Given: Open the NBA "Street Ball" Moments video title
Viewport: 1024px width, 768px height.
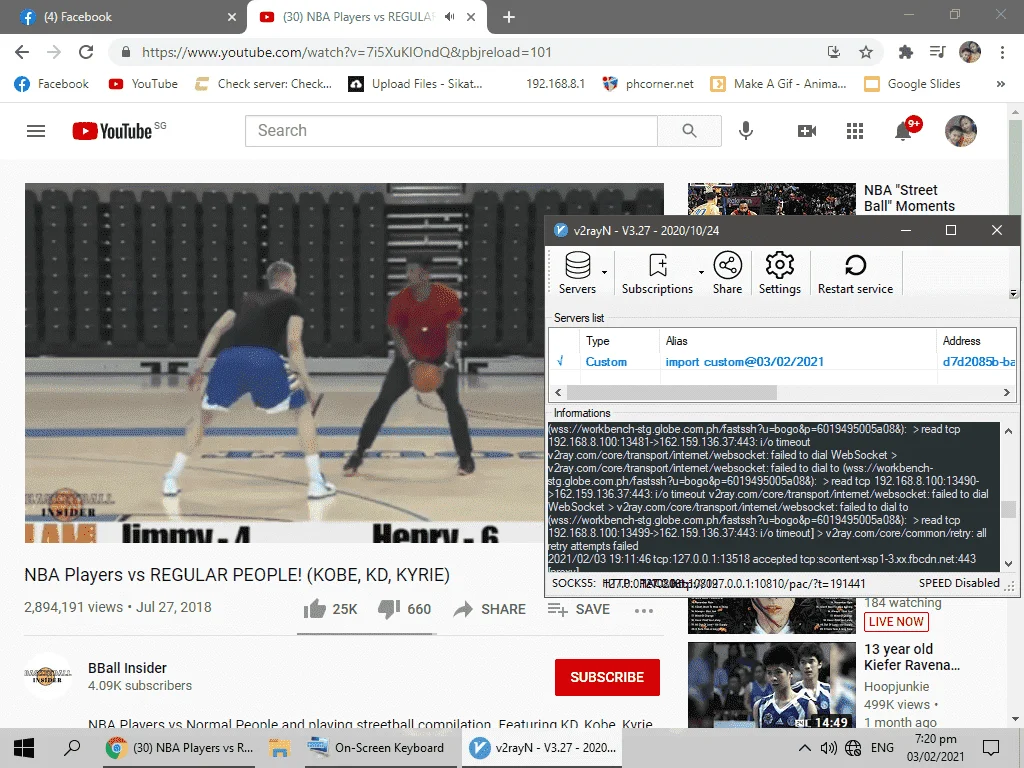Looking at the screenshot, I should [x=909, y=198].
